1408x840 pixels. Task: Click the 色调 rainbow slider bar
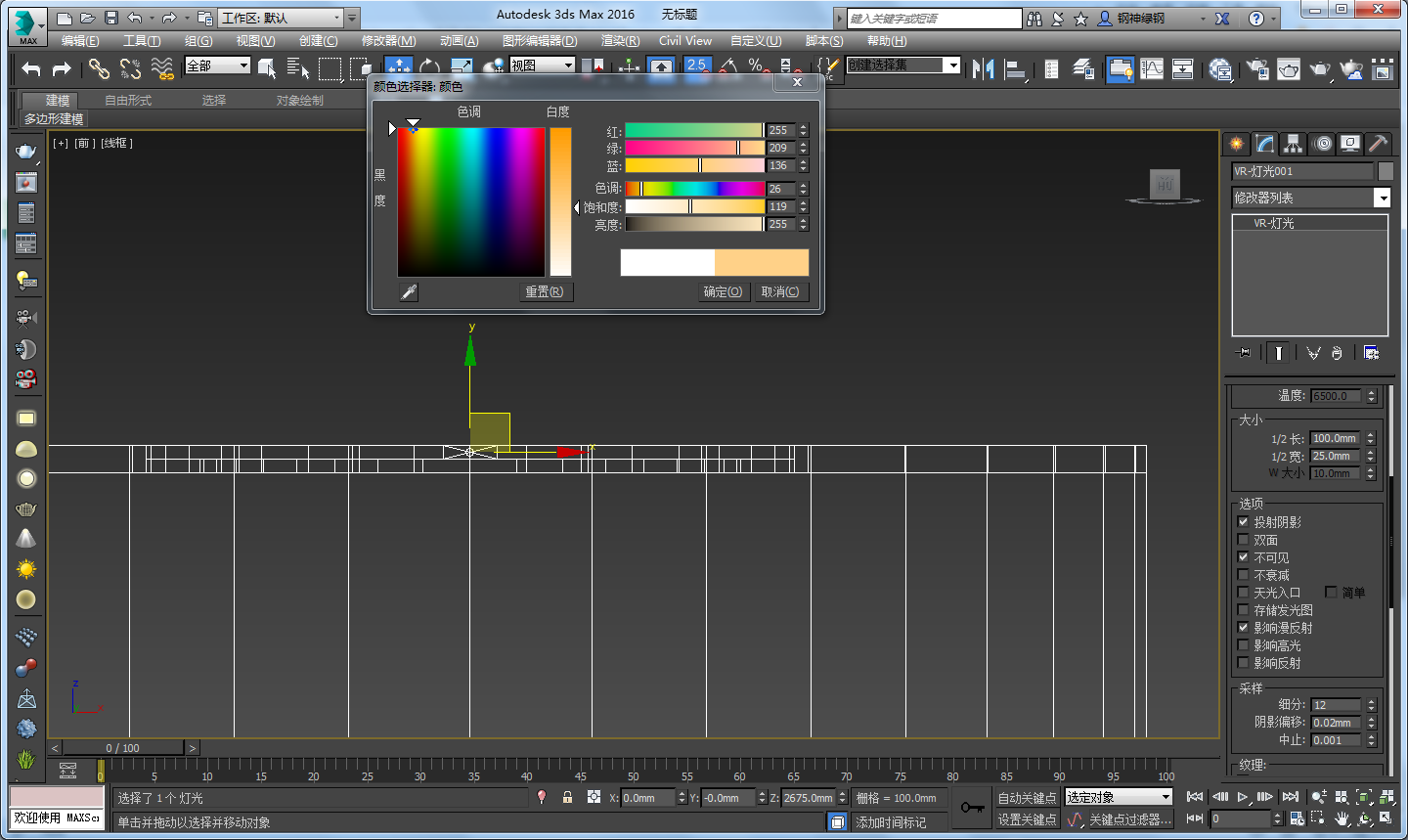click(x=695, y=189)
